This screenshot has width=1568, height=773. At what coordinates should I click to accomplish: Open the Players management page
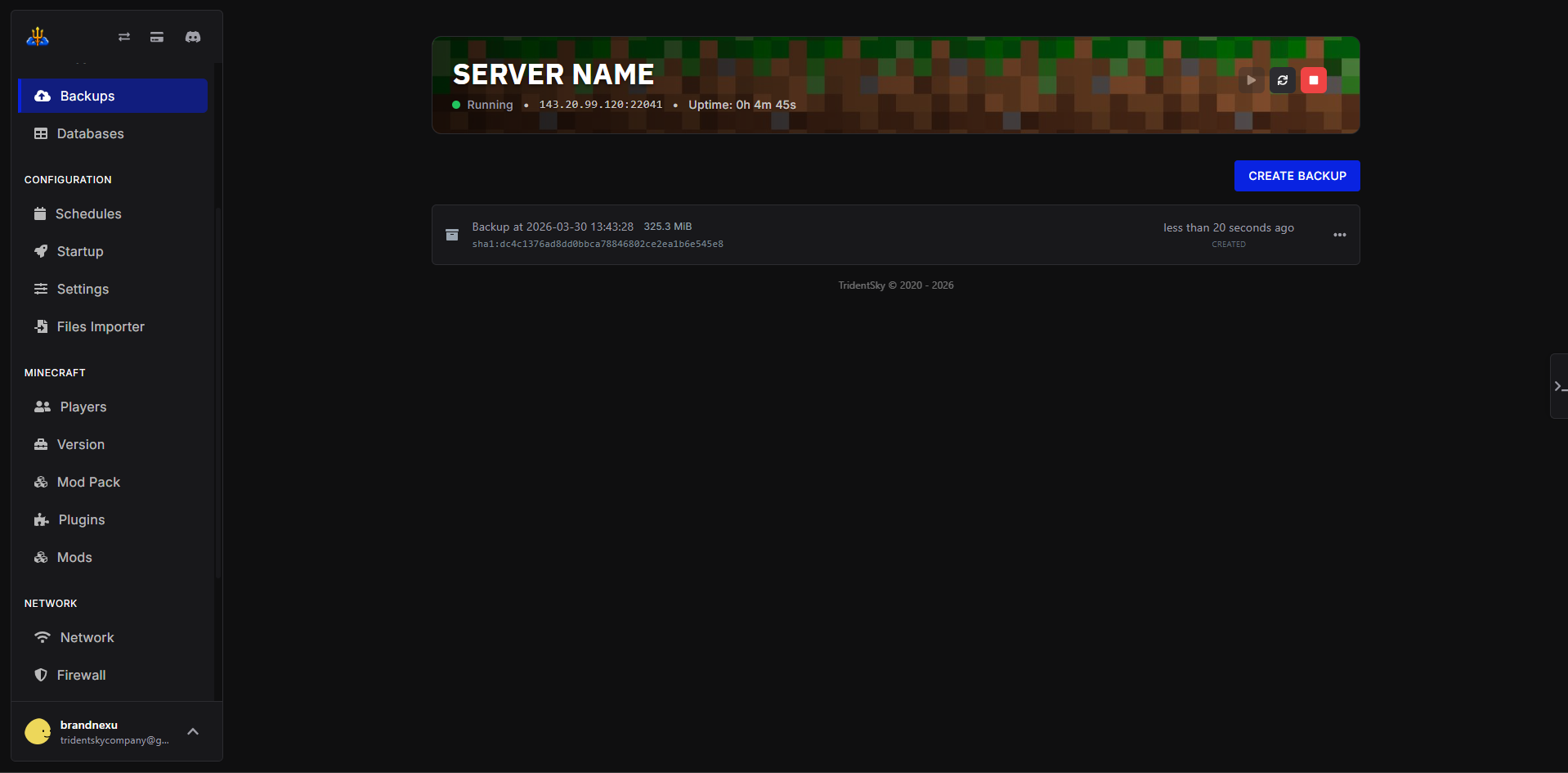coord(83,407)
